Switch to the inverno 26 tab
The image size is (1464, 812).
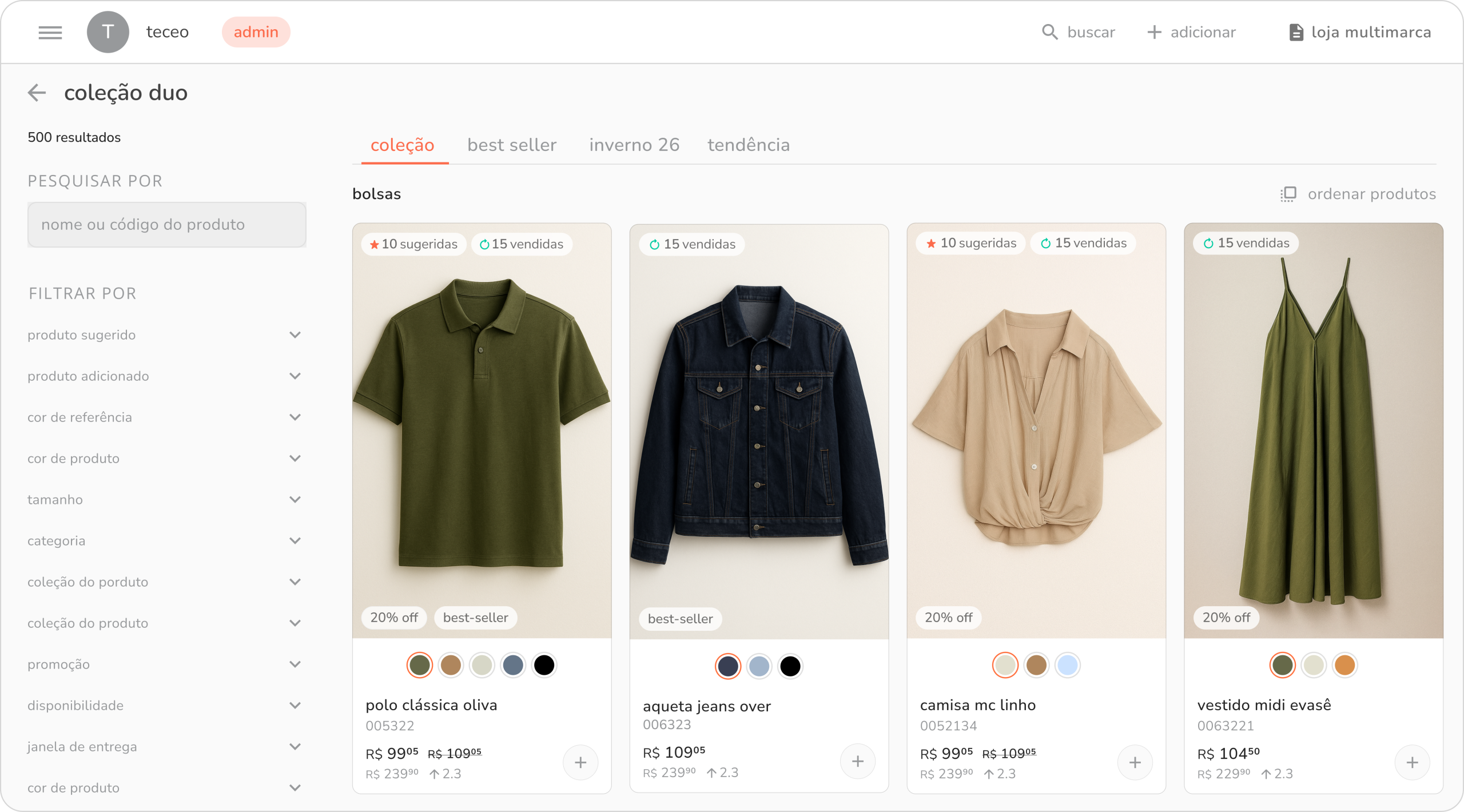coord(634,145)
